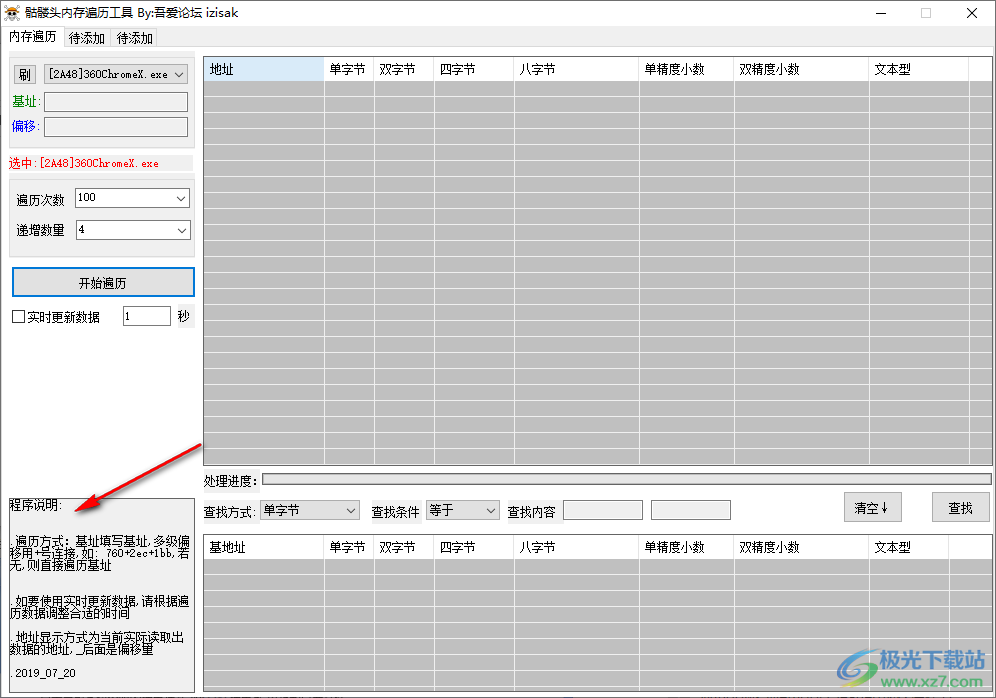The width and height of the screenshot is (996, 698).
Task: Click the seconds interval input field
Action: coord(146,316)
